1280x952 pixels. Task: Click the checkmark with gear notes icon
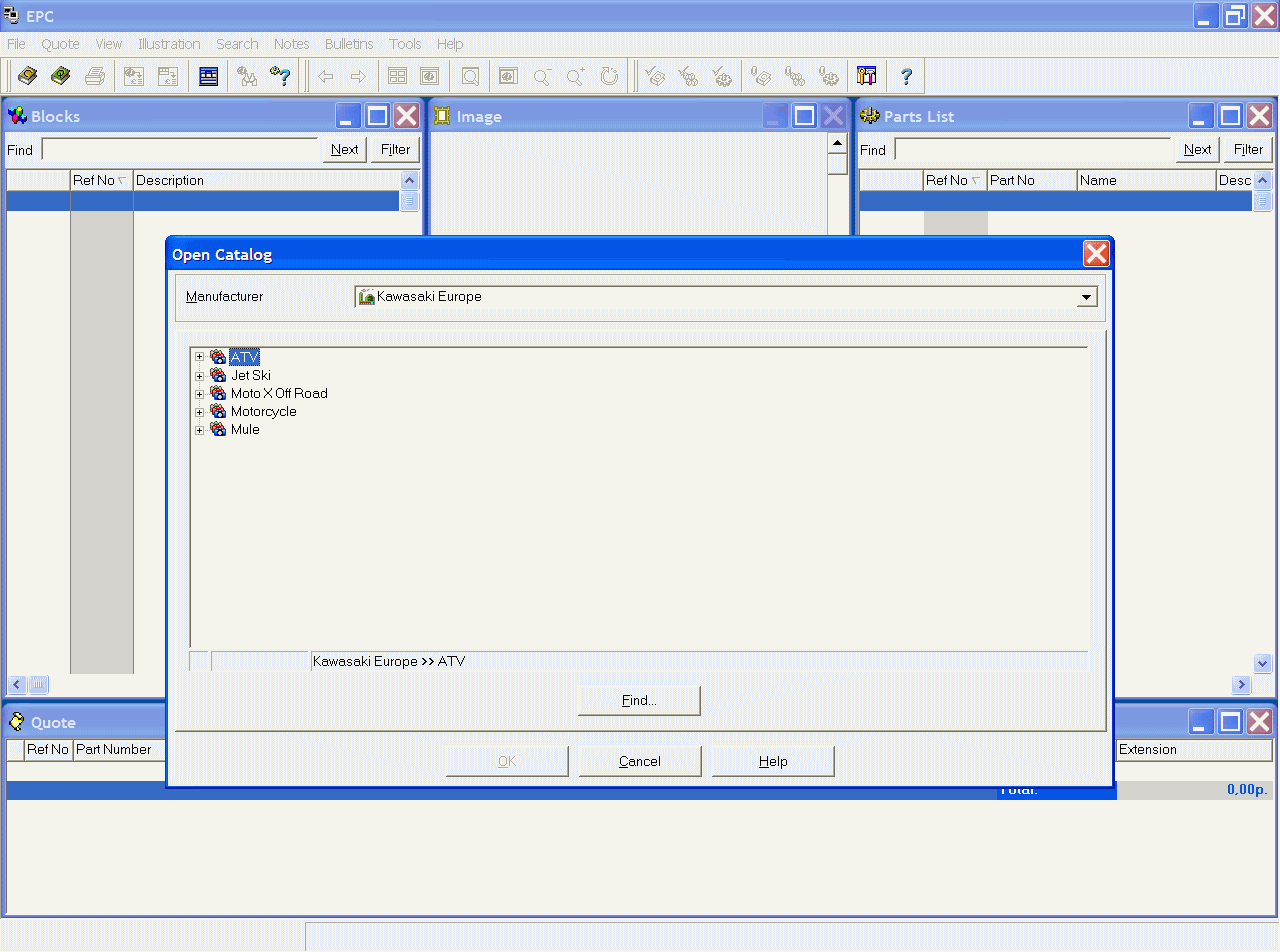(x=721, y=76)
